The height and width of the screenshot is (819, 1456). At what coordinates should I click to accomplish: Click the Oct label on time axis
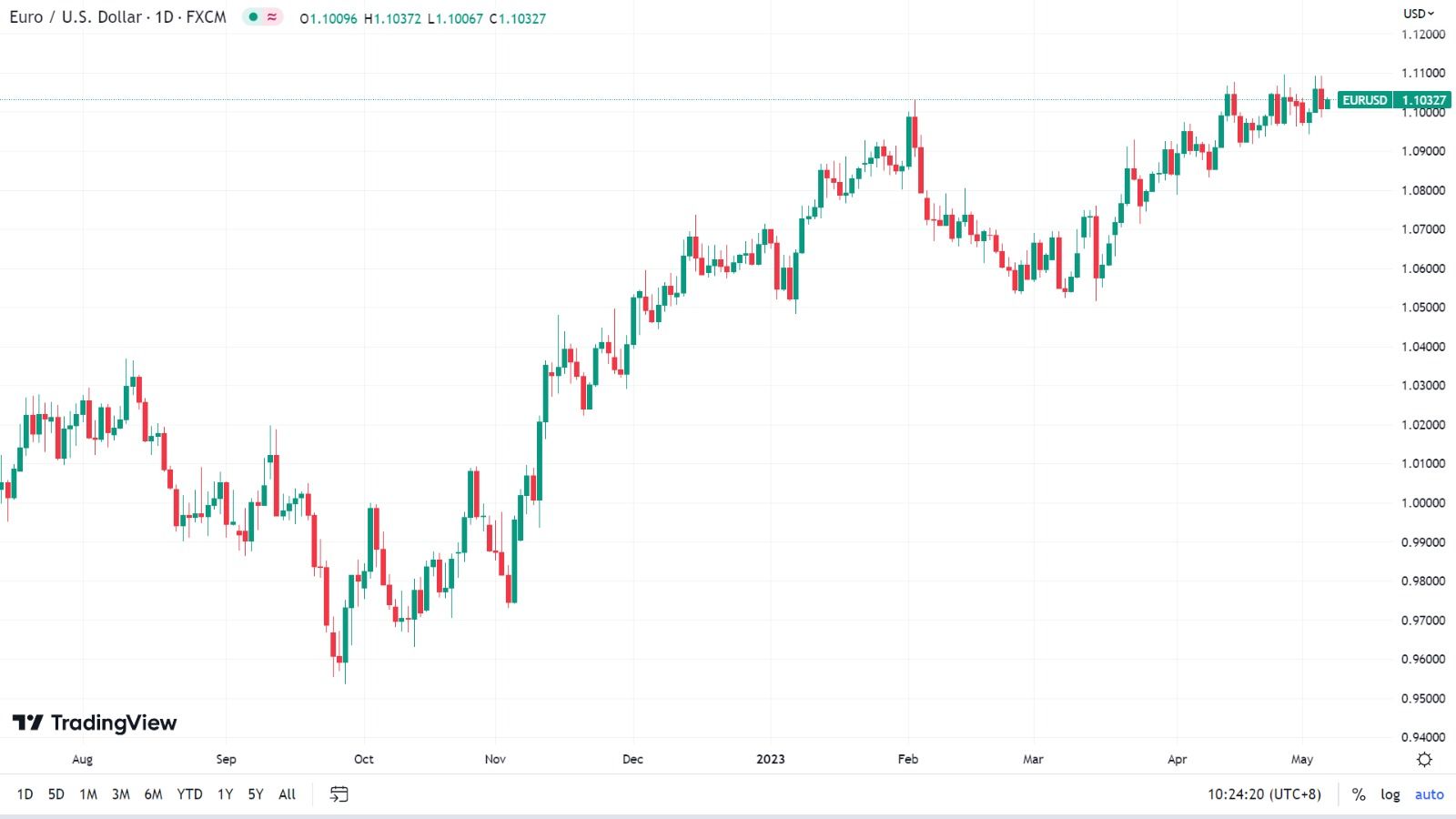364,759
